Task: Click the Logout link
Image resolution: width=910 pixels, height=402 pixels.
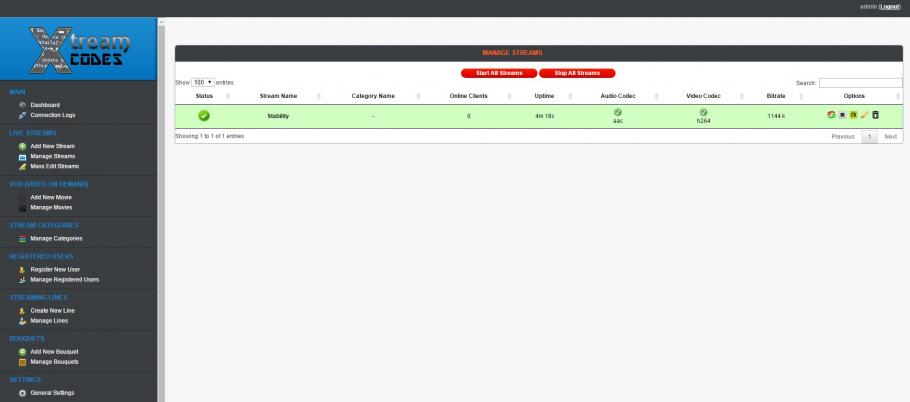Action: coord(890,7)
